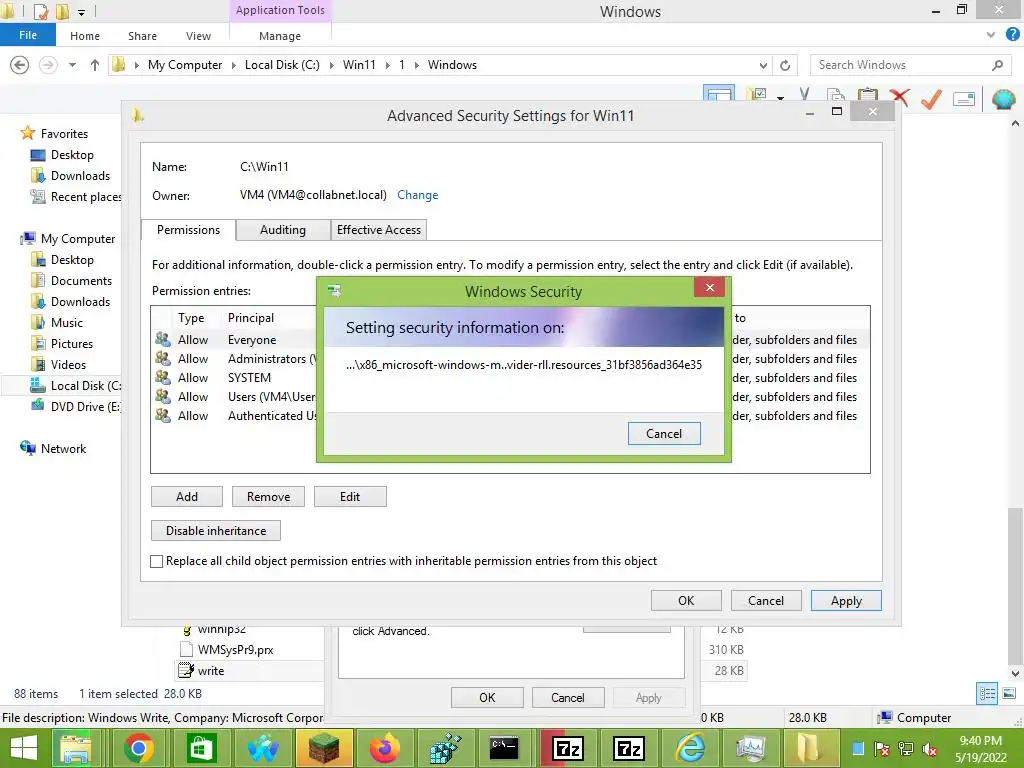This screenshot has height=768, width=1024.
Task: Open the View ribbon tab
Action: point(198,36)
